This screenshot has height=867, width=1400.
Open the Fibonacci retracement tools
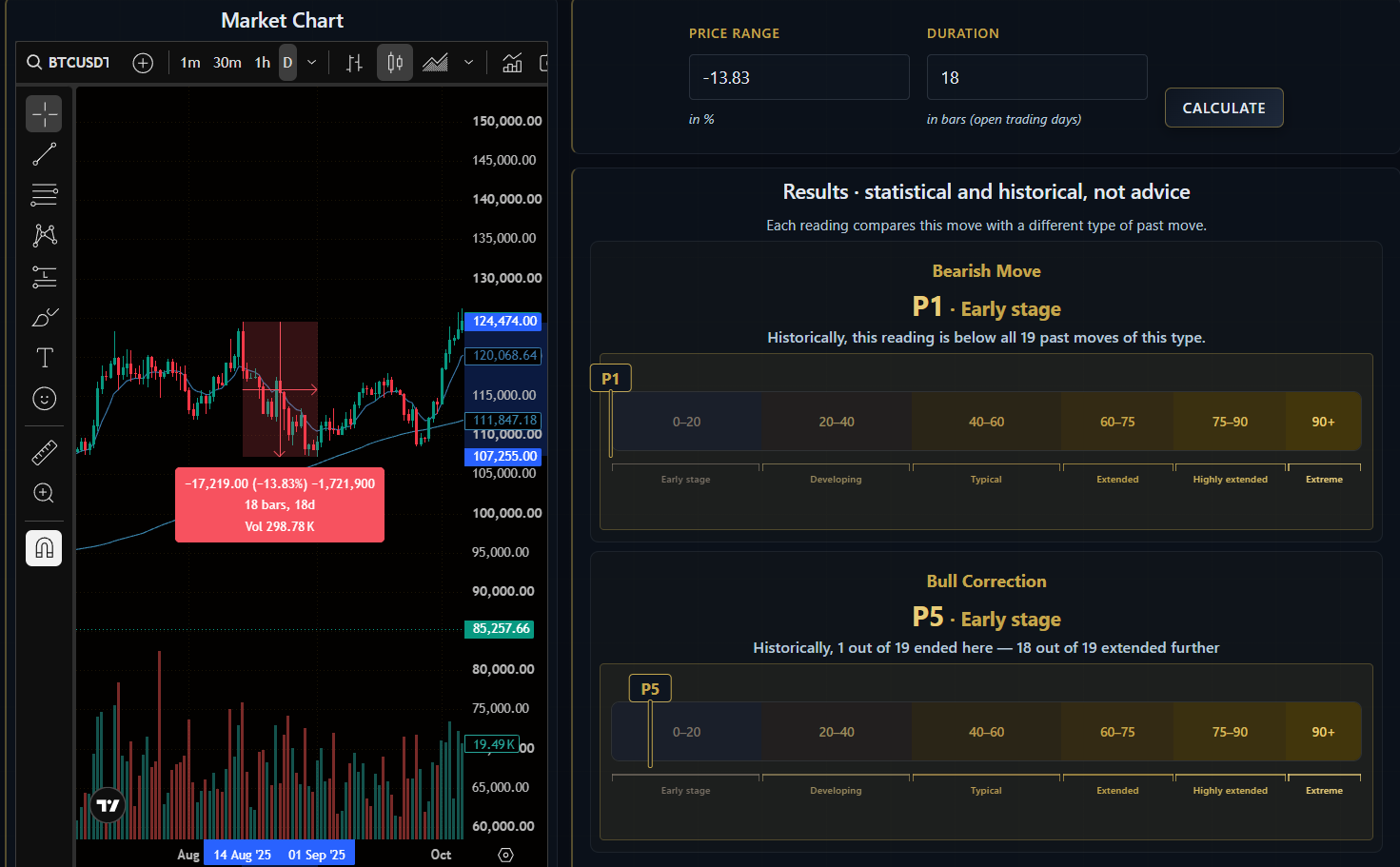pos(44,195)
